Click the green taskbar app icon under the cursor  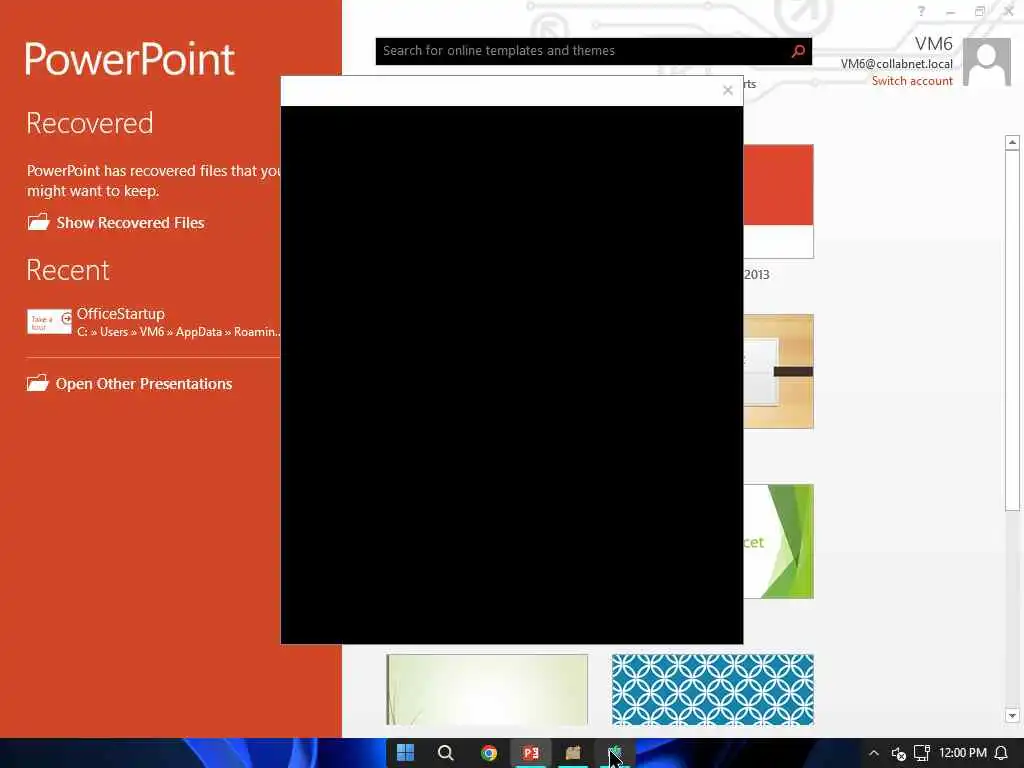(615, 753)
